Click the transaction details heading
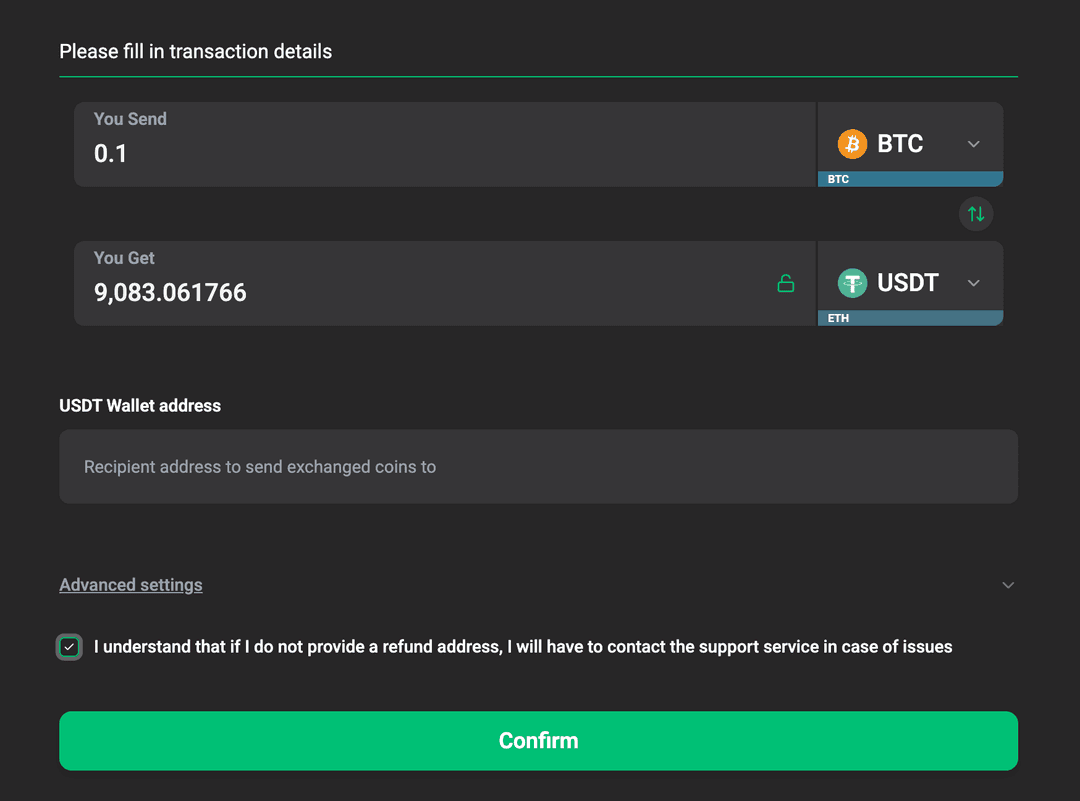 [196, 51]
